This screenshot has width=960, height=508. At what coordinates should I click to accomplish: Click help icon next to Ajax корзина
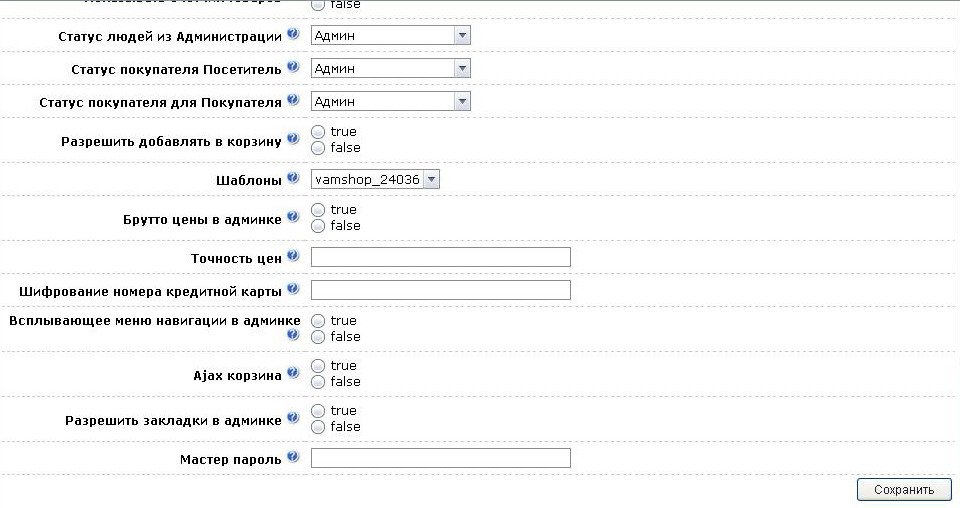pyautogui.click(x=293, y=372)
